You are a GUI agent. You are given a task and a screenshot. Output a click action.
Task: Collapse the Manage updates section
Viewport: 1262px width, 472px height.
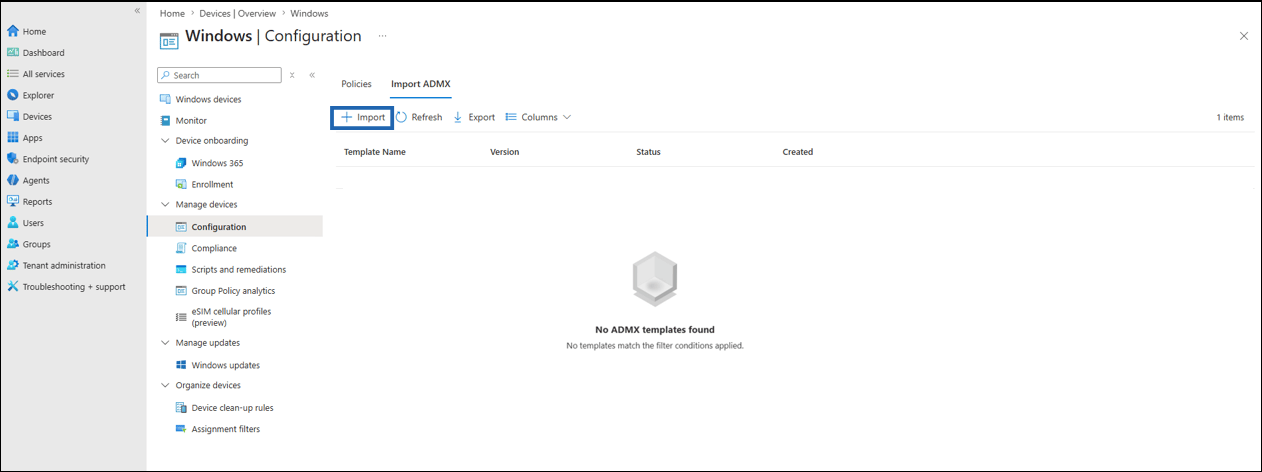click(x=165, y=343)
